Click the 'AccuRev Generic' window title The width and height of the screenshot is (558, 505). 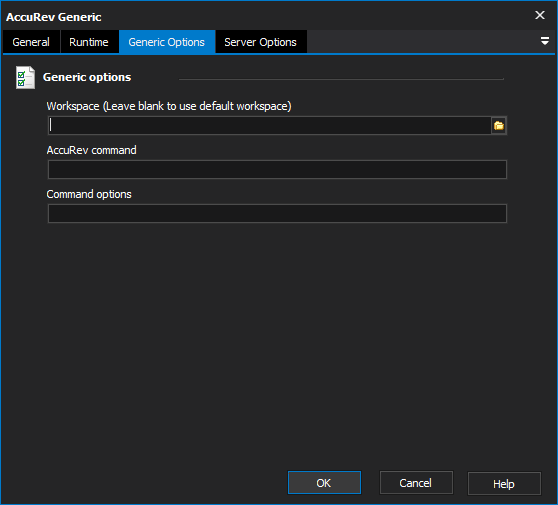coord(54,17)
